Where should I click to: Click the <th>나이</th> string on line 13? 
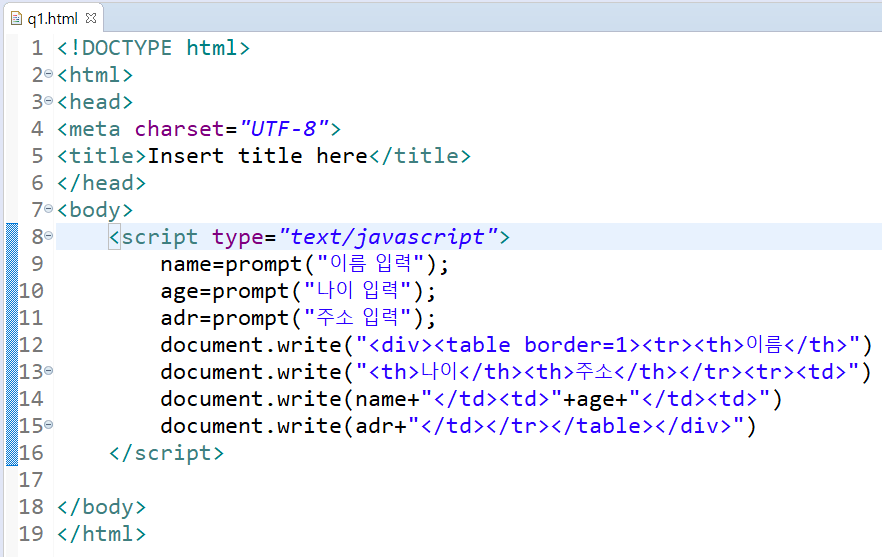click(446, 372)
